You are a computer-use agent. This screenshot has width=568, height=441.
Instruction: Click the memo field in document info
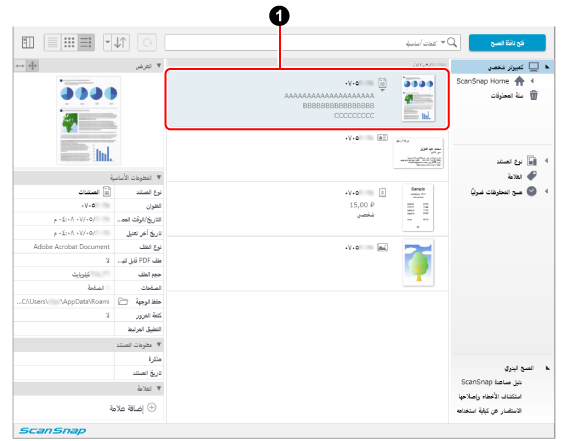coord(64,359)
